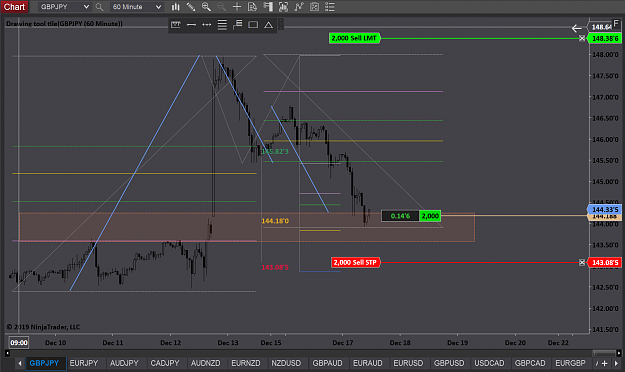Click the drawing tool tile grip handle
Viewport: 625px width, 372px height.
point(281,25)
